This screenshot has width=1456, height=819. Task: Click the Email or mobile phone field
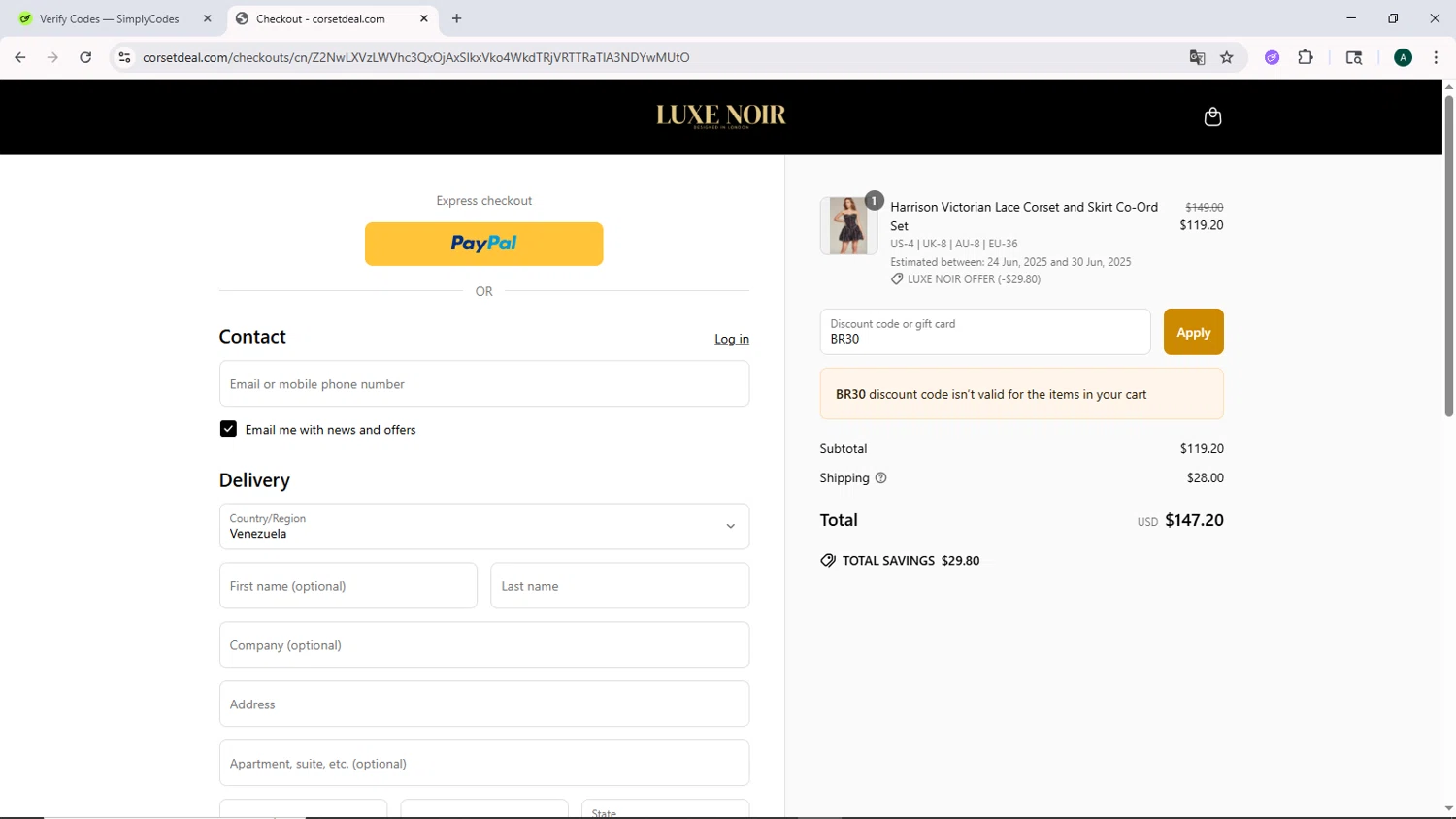tap(484, 383)
